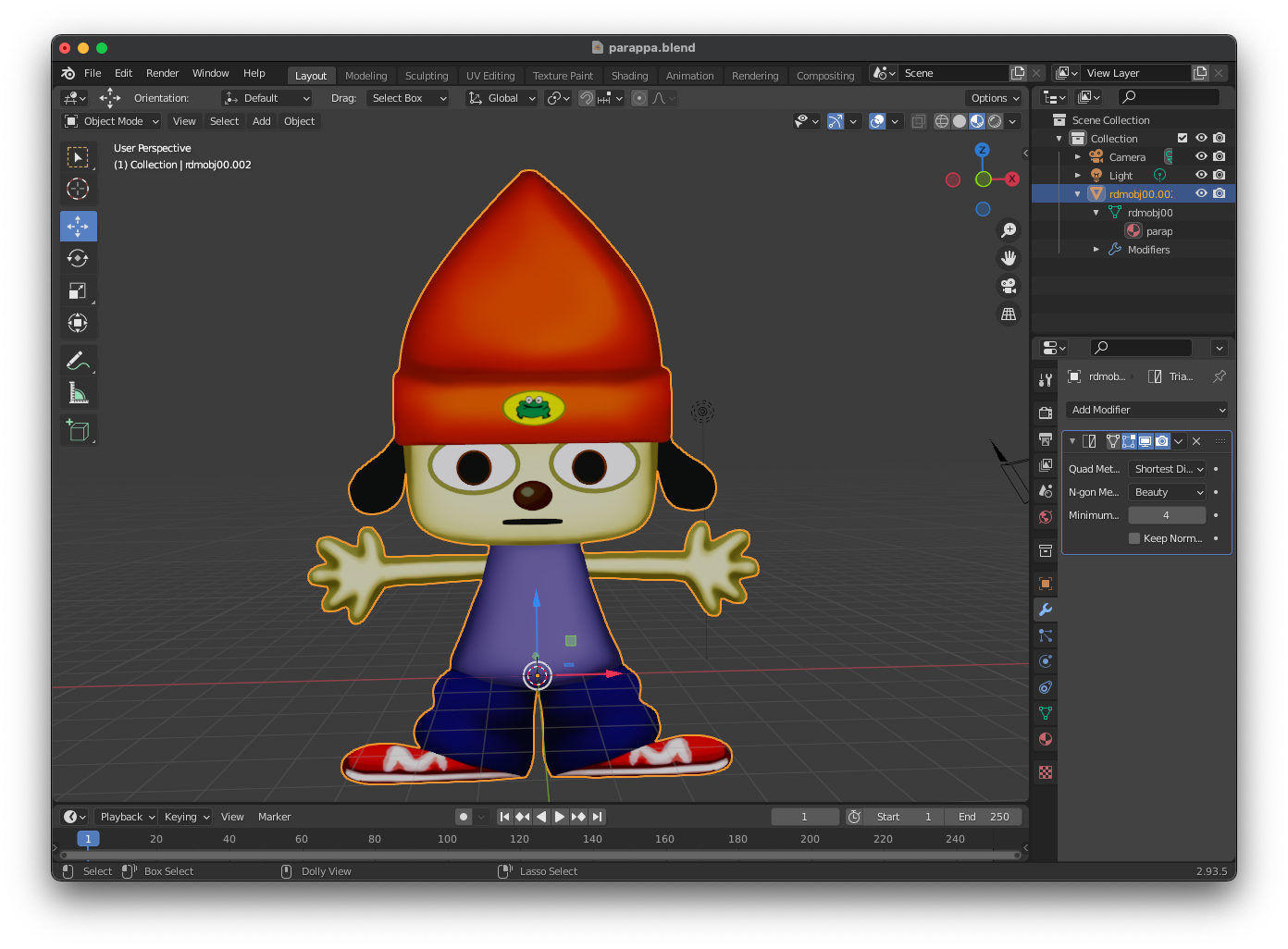This screenshot has height=949, width=1288.
Task: Toggle snapping magnet icon
Action: tap(587, 98)
